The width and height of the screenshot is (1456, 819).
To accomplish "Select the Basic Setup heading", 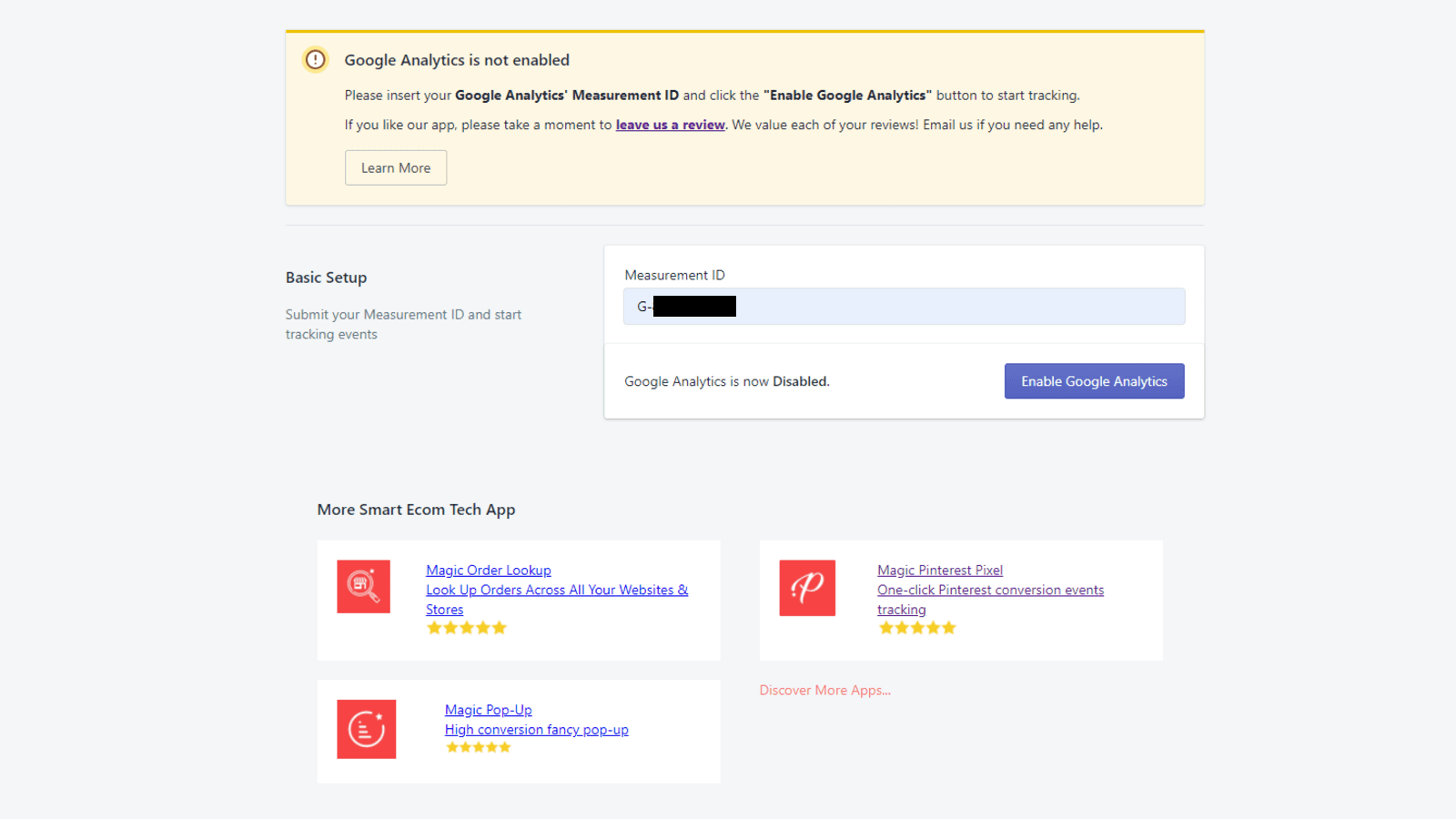I will (x=325, y=277).
